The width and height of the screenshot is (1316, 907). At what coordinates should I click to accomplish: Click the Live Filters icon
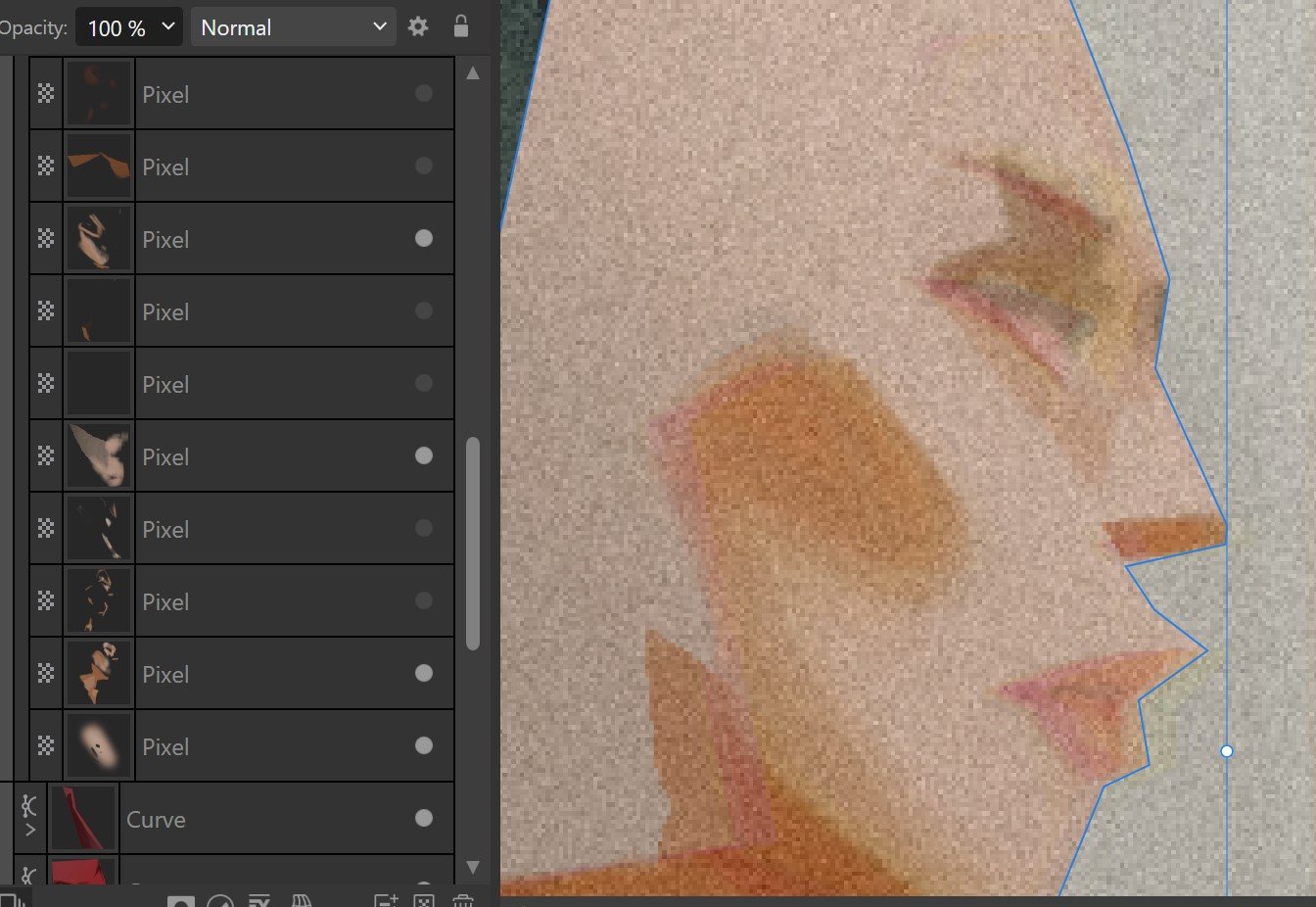coord(303,901)
